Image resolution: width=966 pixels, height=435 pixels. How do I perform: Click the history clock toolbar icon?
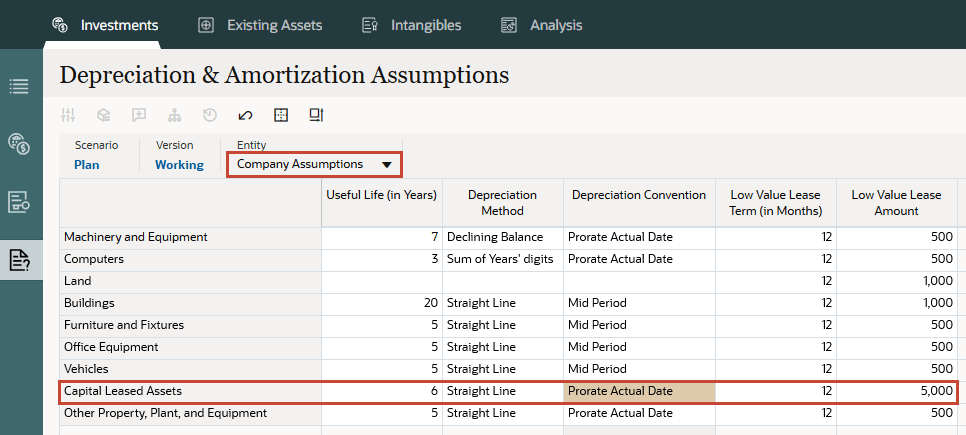tap(209, 115)
